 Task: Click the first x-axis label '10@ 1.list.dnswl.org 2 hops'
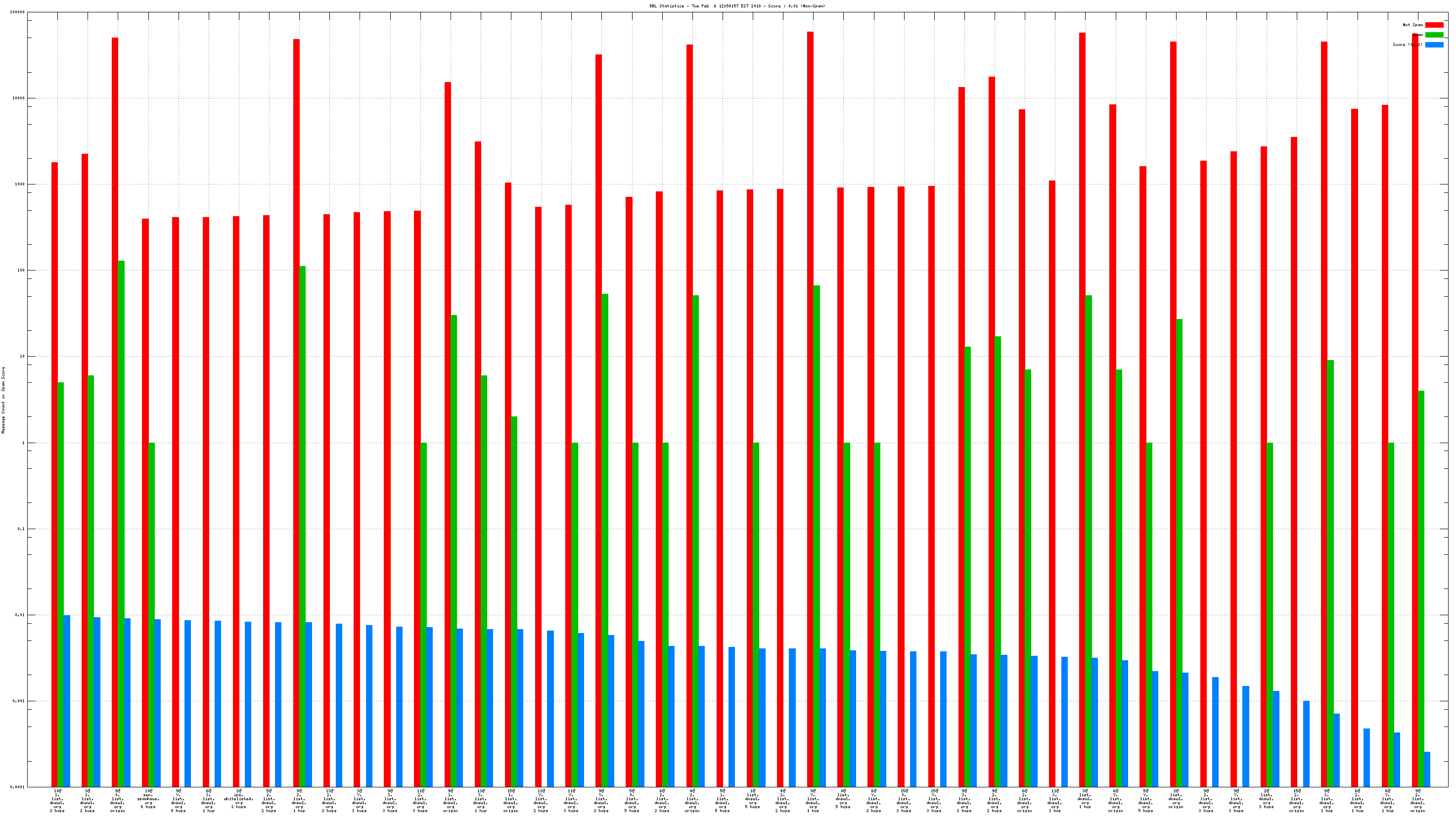(x=57, y=801)
